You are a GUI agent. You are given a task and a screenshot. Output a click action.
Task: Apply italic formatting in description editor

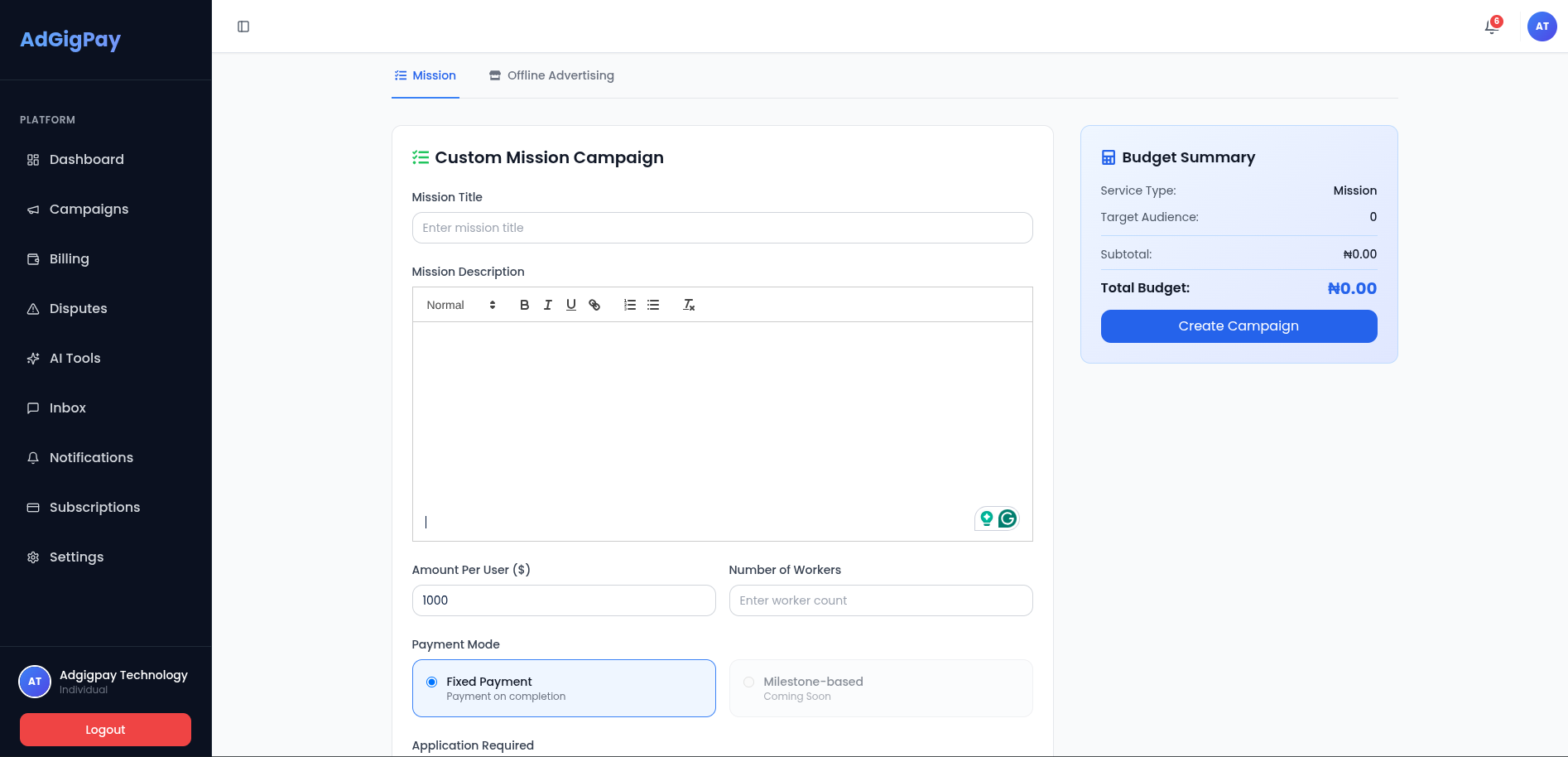coord(547,305)
